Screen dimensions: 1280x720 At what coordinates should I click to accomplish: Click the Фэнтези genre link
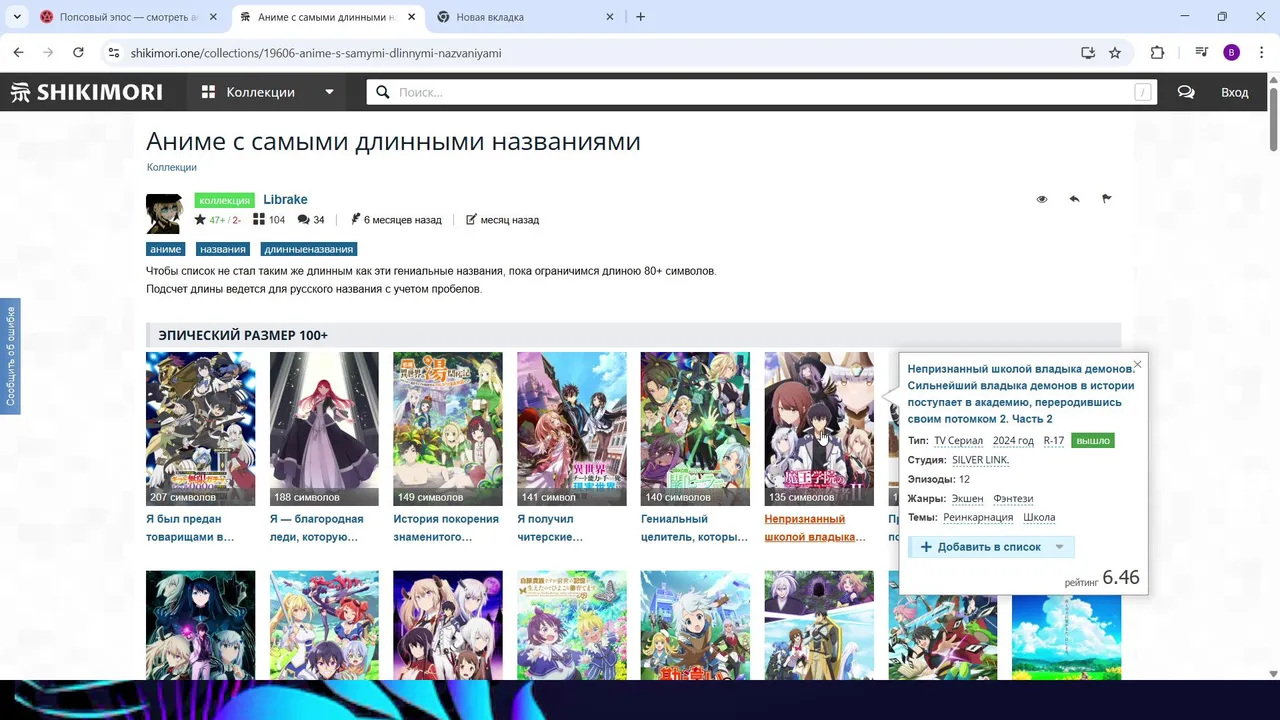pos(1013,498)
